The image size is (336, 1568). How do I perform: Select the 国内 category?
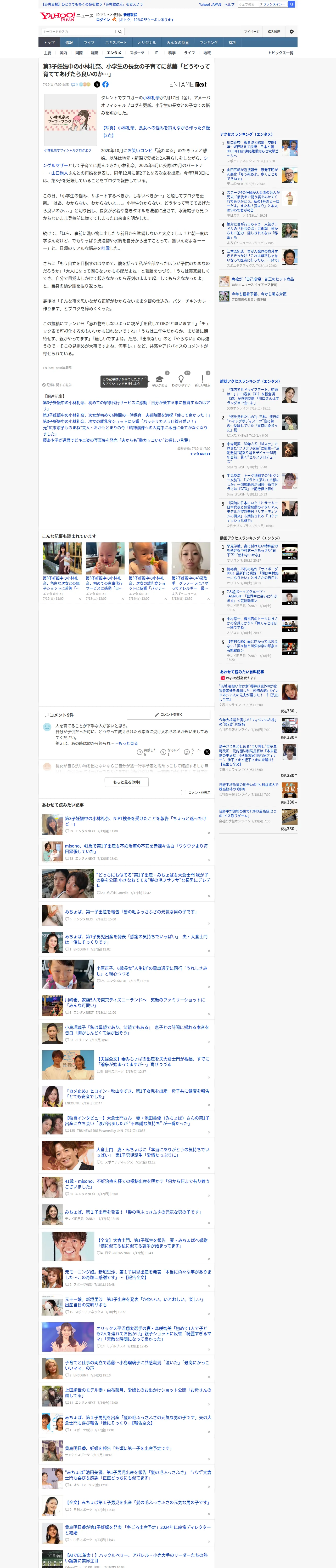click(x=63, y=53)
